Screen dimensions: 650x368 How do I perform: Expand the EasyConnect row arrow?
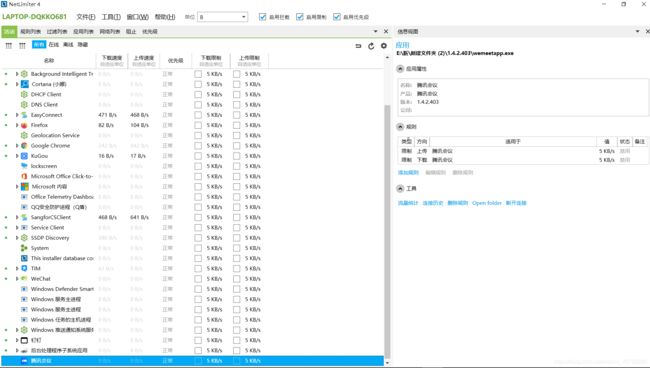tap(17, 115)
